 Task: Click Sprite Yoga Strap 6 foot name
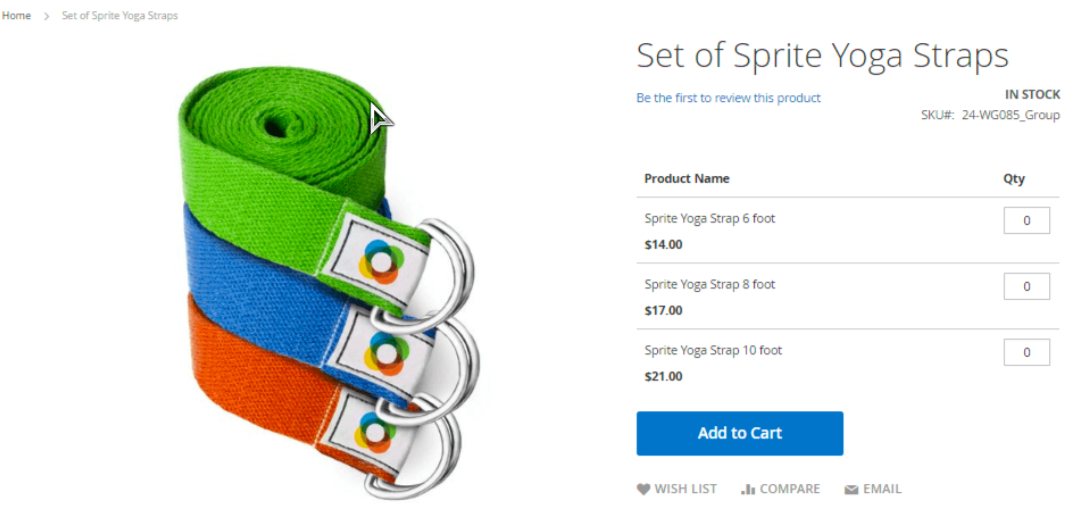pyautogui.click(x=710, y=219)
